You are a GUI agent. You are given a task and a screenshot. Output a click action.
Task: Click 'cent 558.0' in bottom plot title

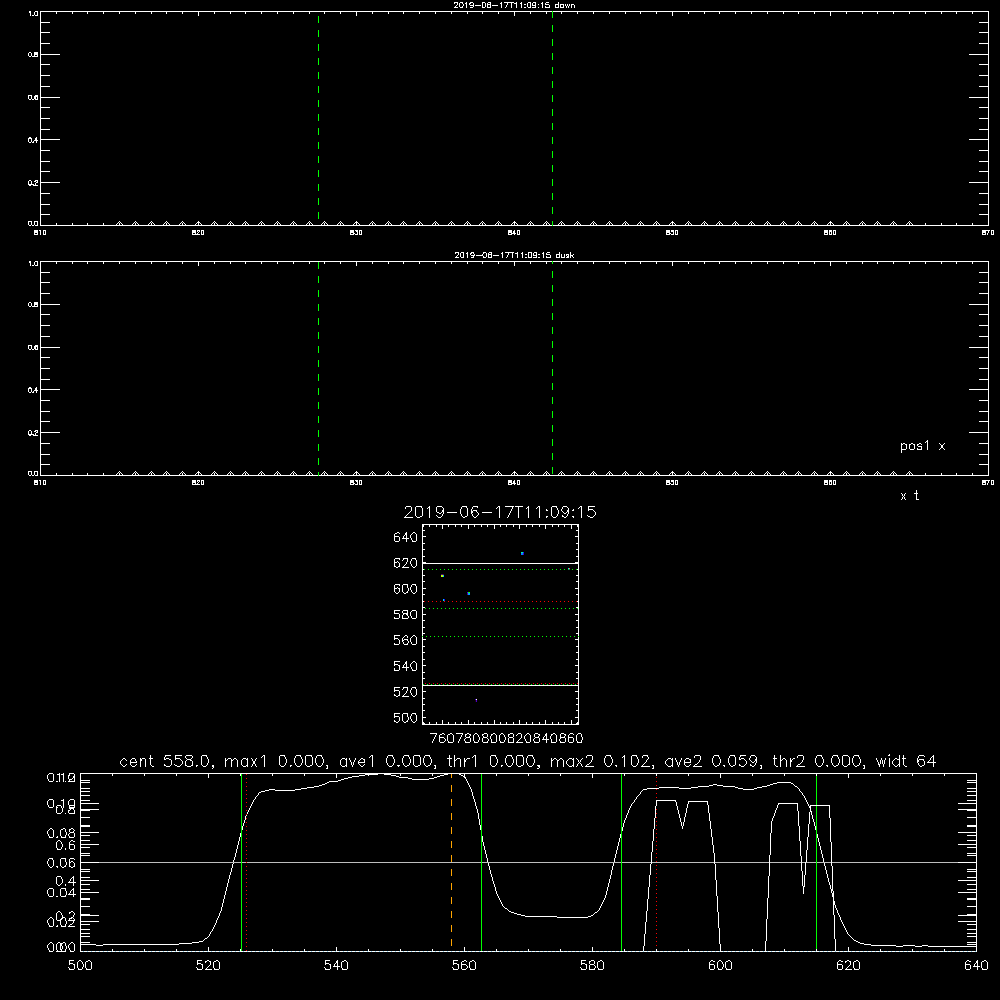click(x=165, y=761)
